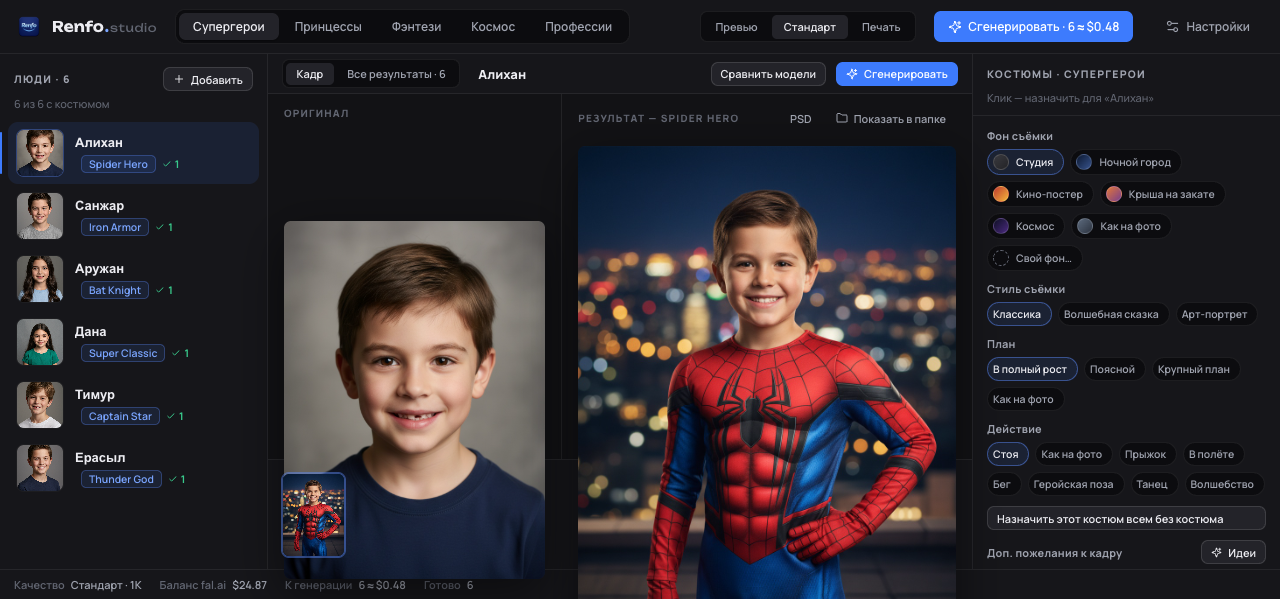
Task: Click the sparkle icon in the top Сгенерировать button
Action: pos(955,27)
